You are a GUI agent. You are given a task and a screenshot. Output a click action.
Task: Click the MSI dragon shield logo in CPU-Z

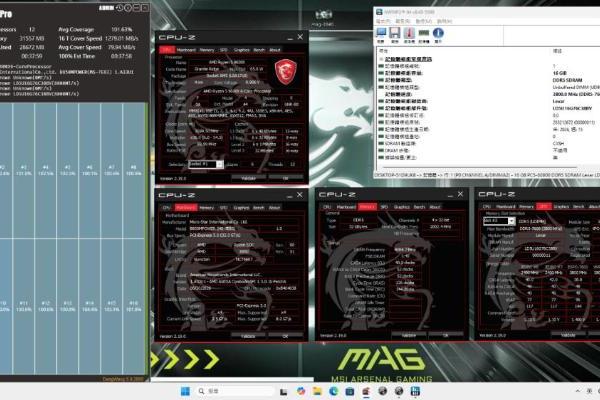(285, 72)
